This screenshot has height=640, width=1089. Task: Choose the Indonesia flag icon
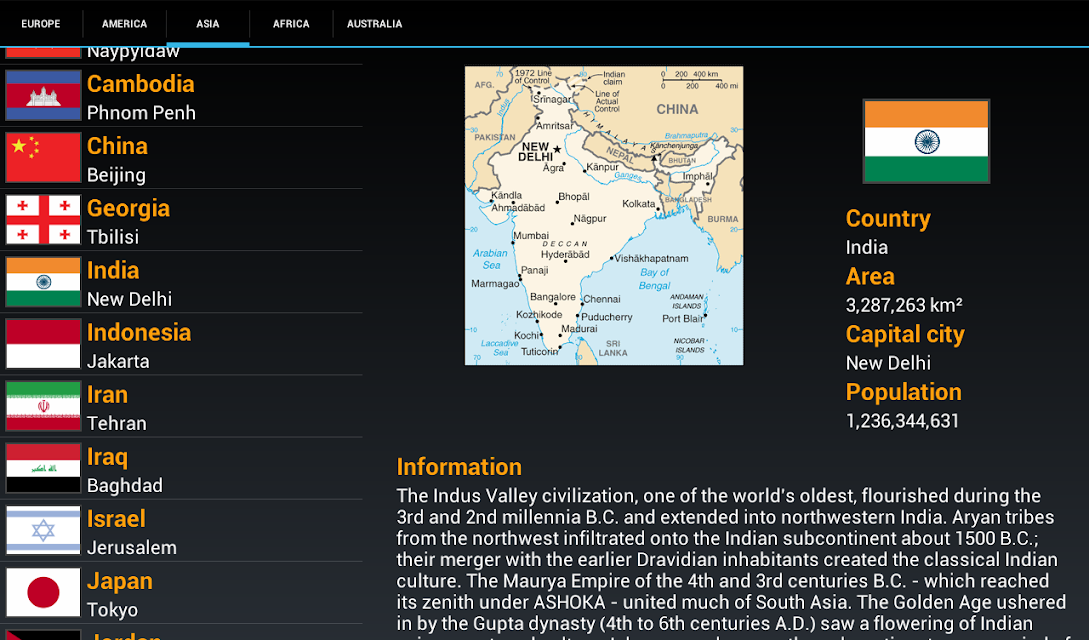pyautogui.click(x=43, y=344)
